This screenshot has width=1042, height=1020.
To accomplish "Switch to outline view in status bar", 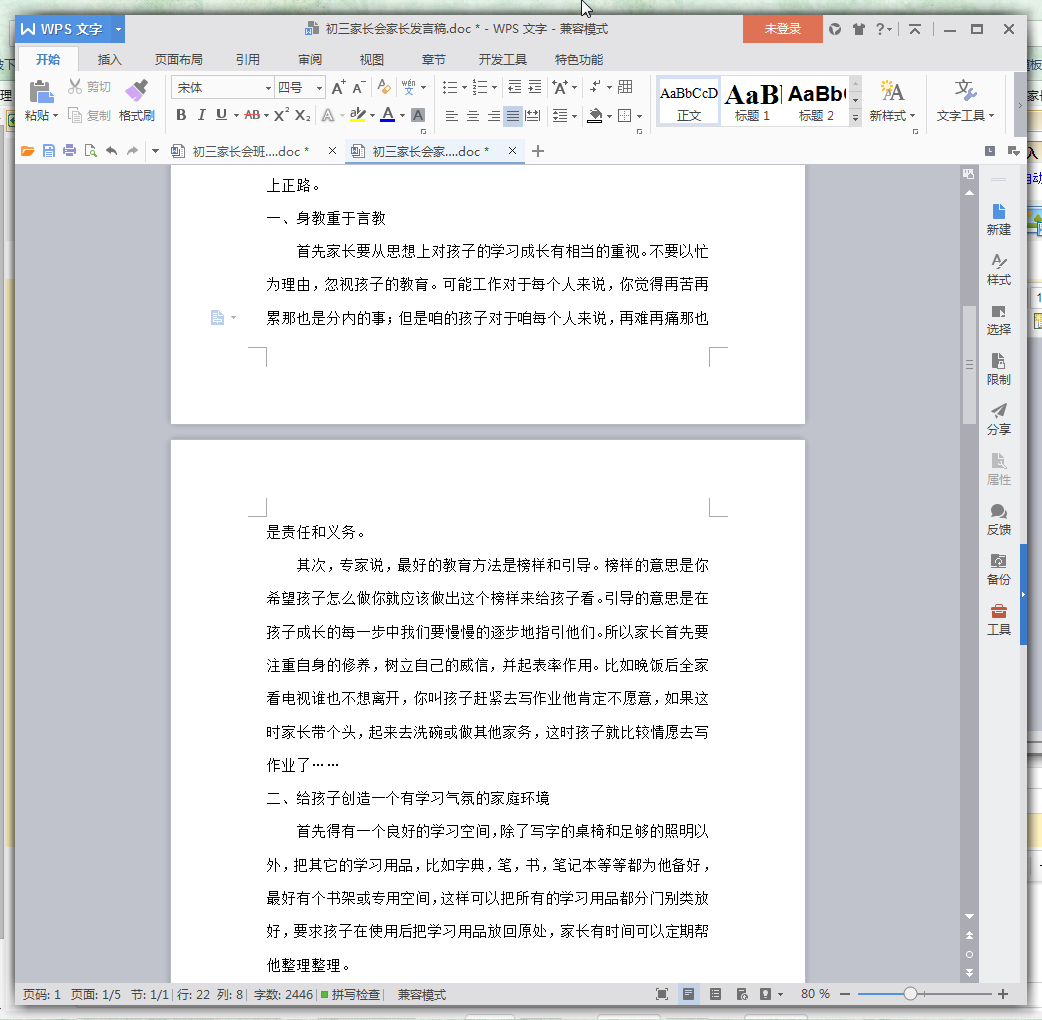I will [715, 994].
